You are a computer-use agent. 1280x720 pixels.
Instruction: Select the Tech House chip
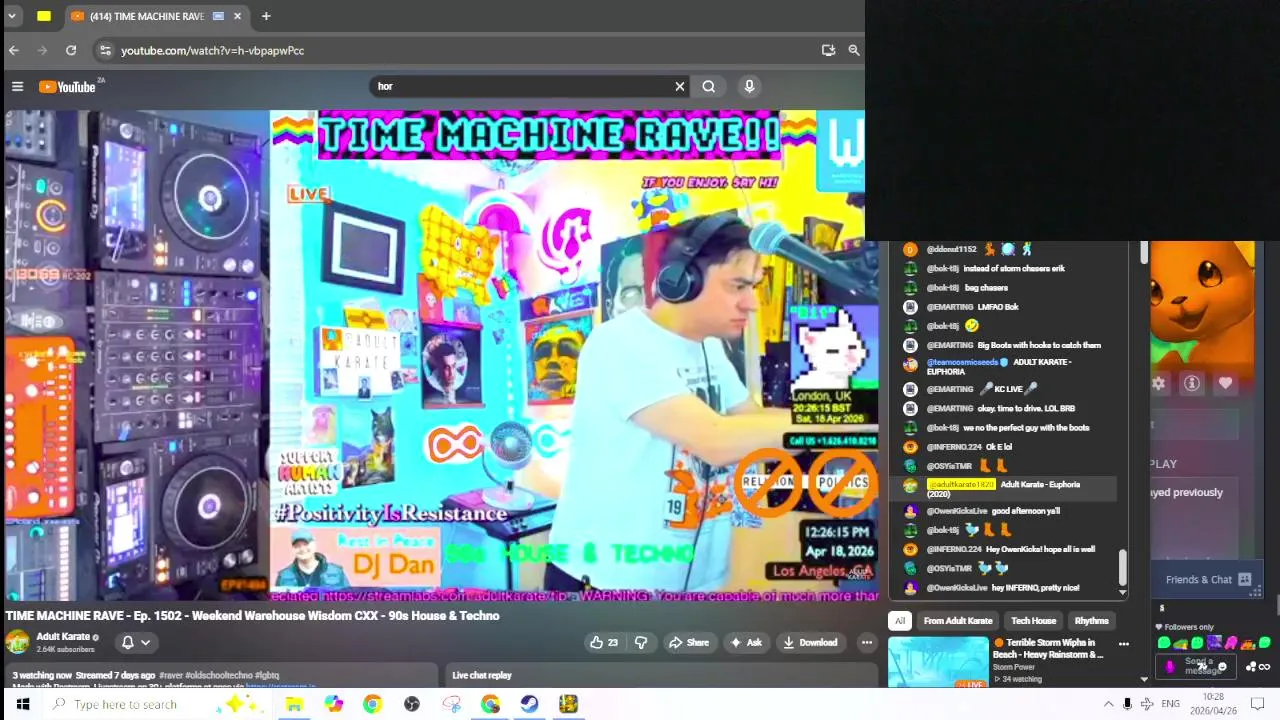[x=1034, y=621]
